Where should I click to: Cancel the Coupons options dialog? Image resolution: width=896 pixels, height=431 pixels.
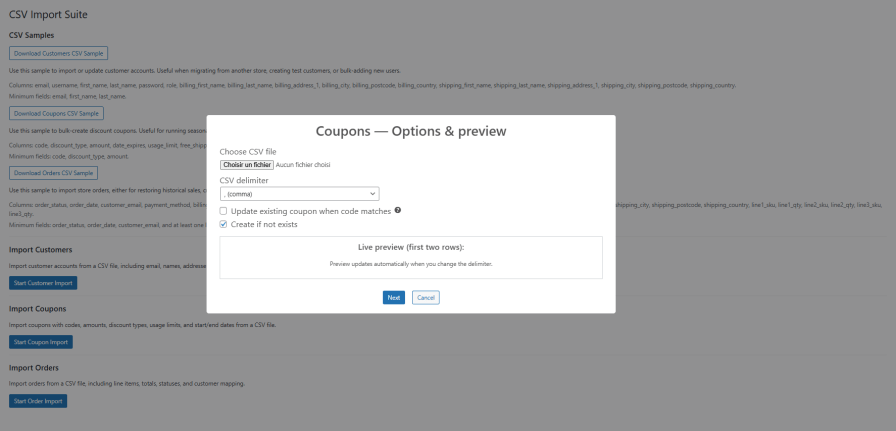425,297
